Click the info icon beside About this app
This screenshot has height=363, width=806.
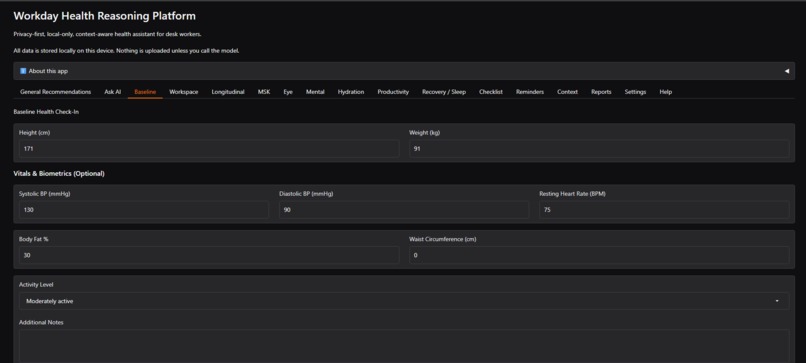point(23,71)
